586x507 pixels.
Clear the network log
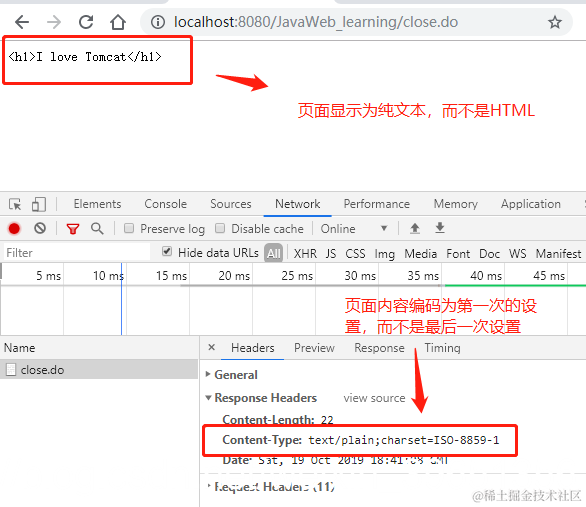(40, 228)
